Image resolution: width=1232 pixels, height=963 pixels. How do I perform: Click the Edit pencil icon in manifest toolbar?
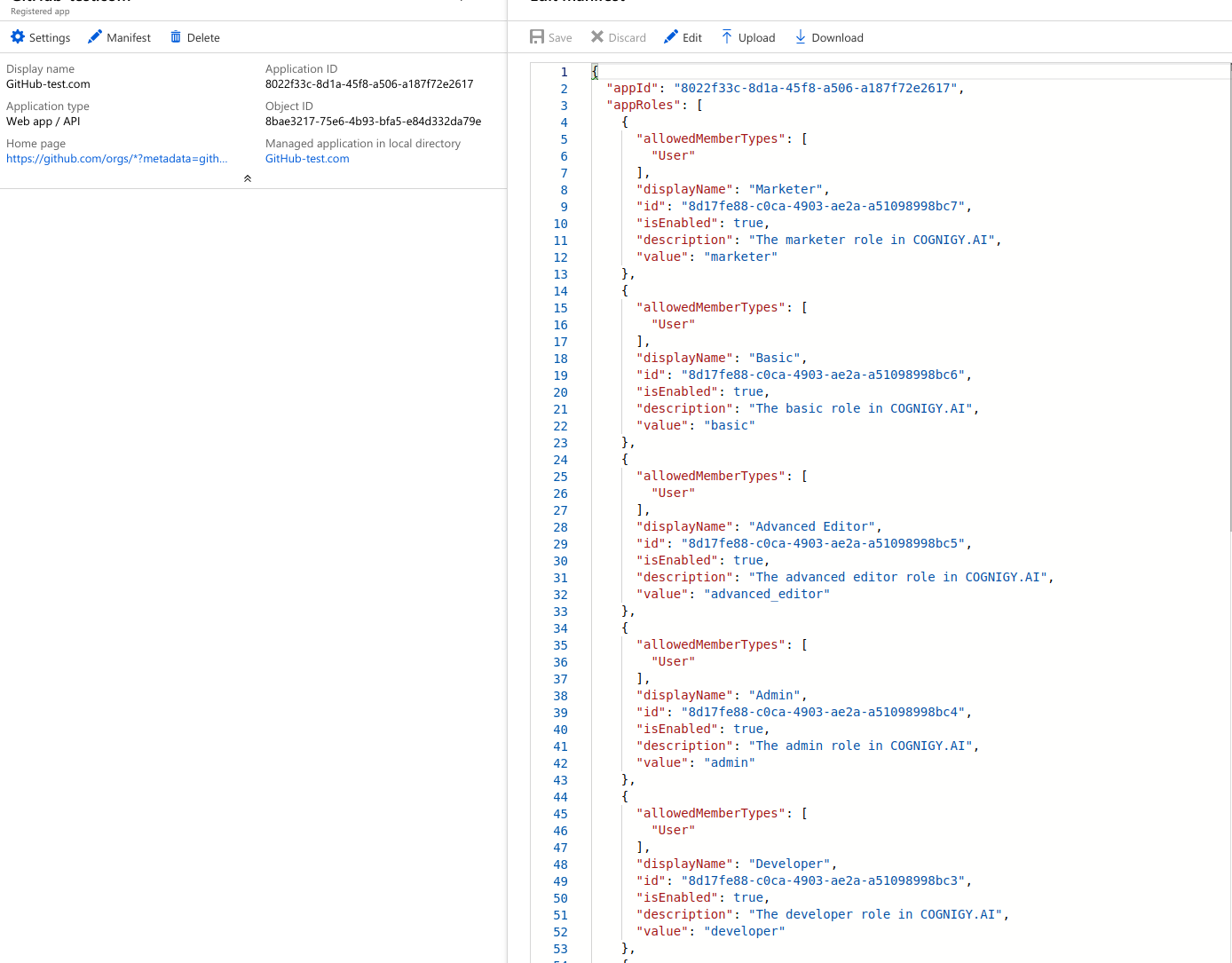pos(671,37)
